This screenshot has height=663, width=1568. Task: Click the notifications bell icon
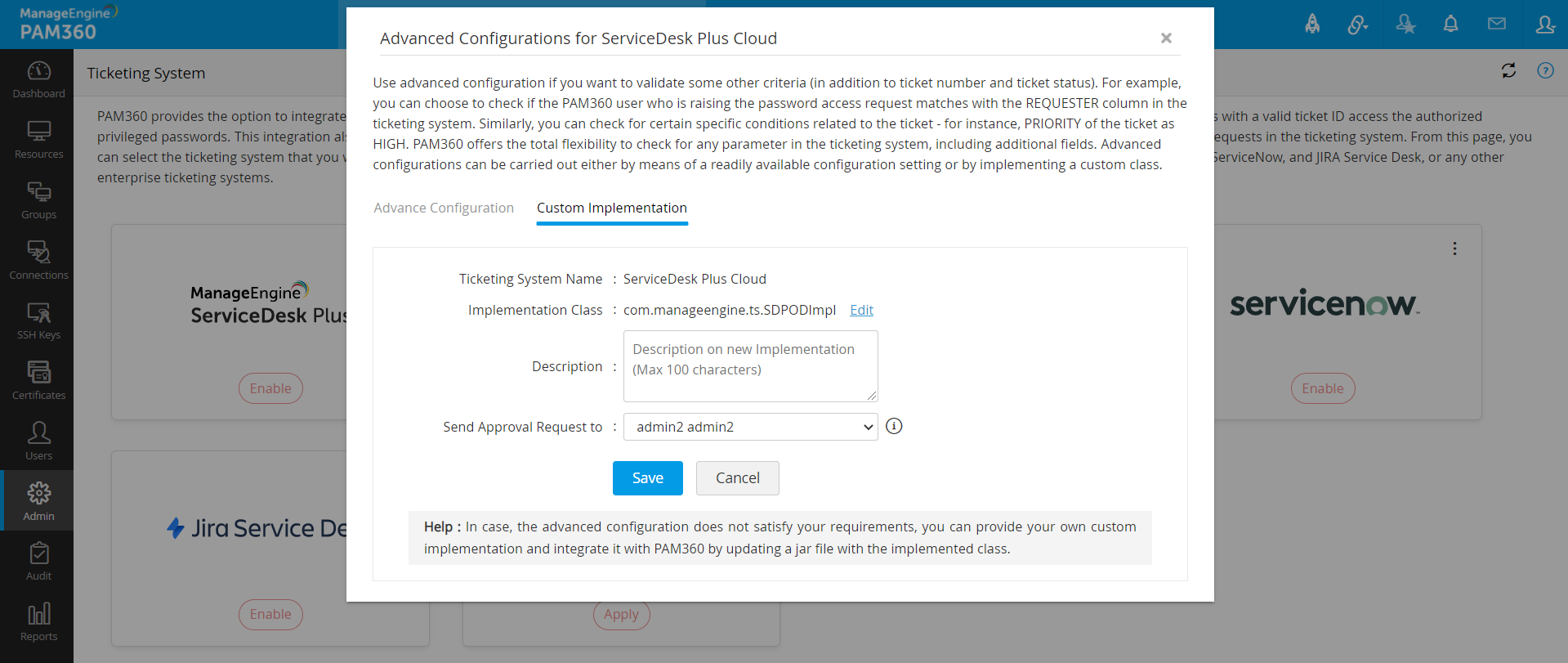pyautogui.click(x=1450, y=25)
